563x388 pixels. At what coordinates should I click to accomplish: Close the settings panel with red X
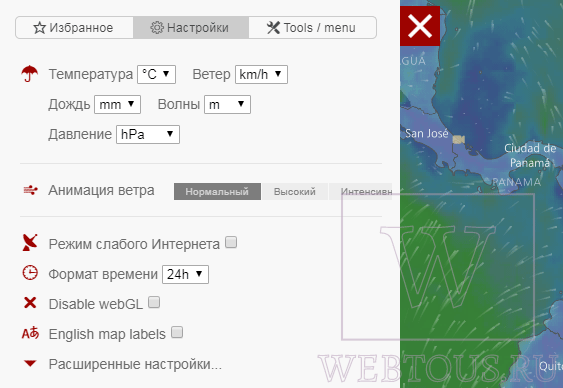[420, 26]
